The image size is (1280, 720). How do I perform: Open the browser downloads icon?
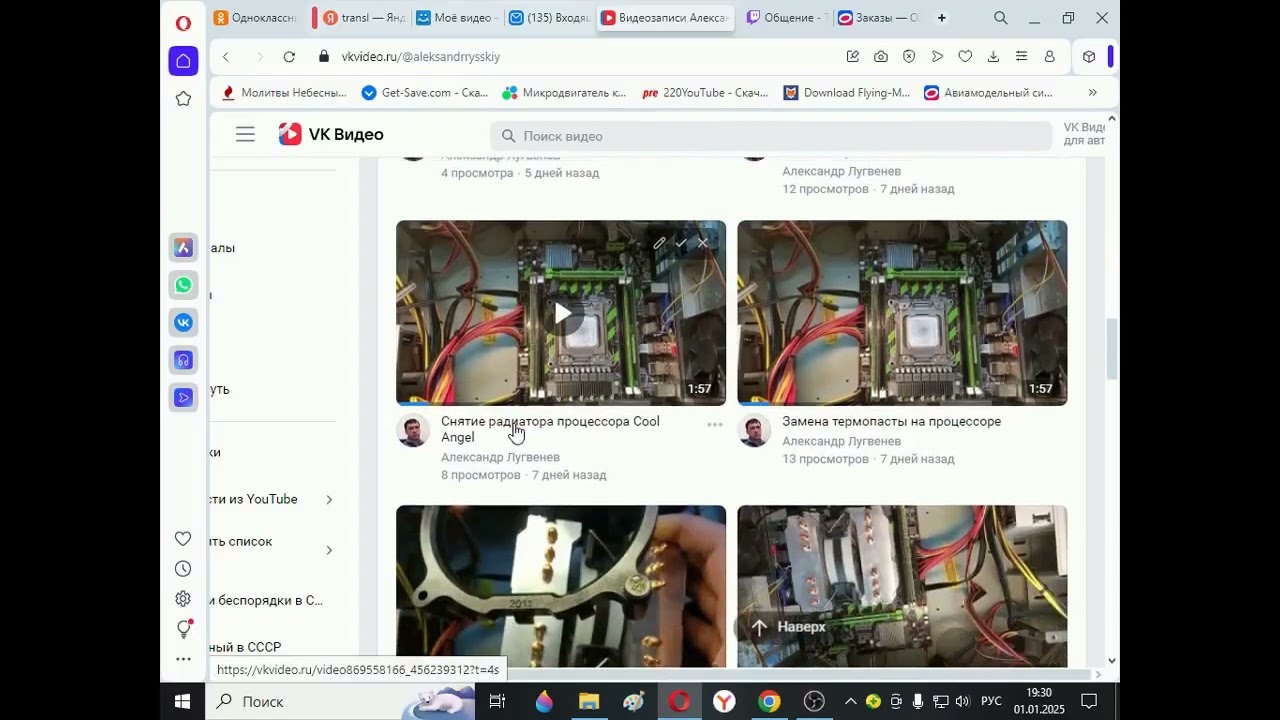click(x=993, y=57)
